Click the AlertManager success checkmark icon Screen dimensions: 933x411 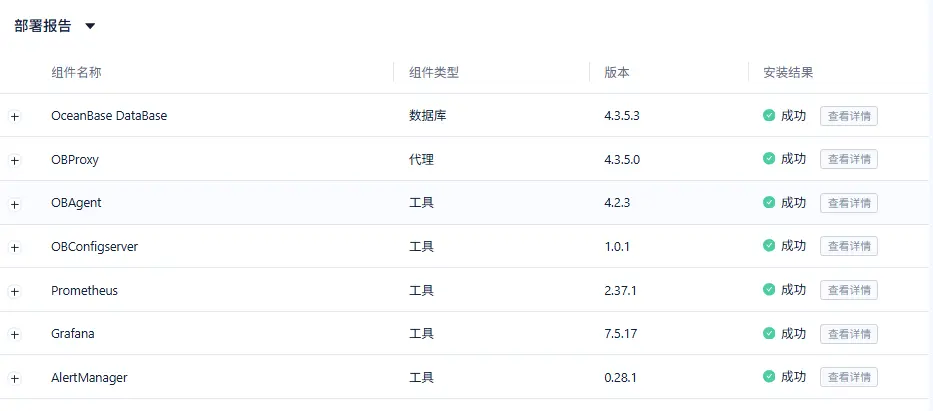point(769,377)
